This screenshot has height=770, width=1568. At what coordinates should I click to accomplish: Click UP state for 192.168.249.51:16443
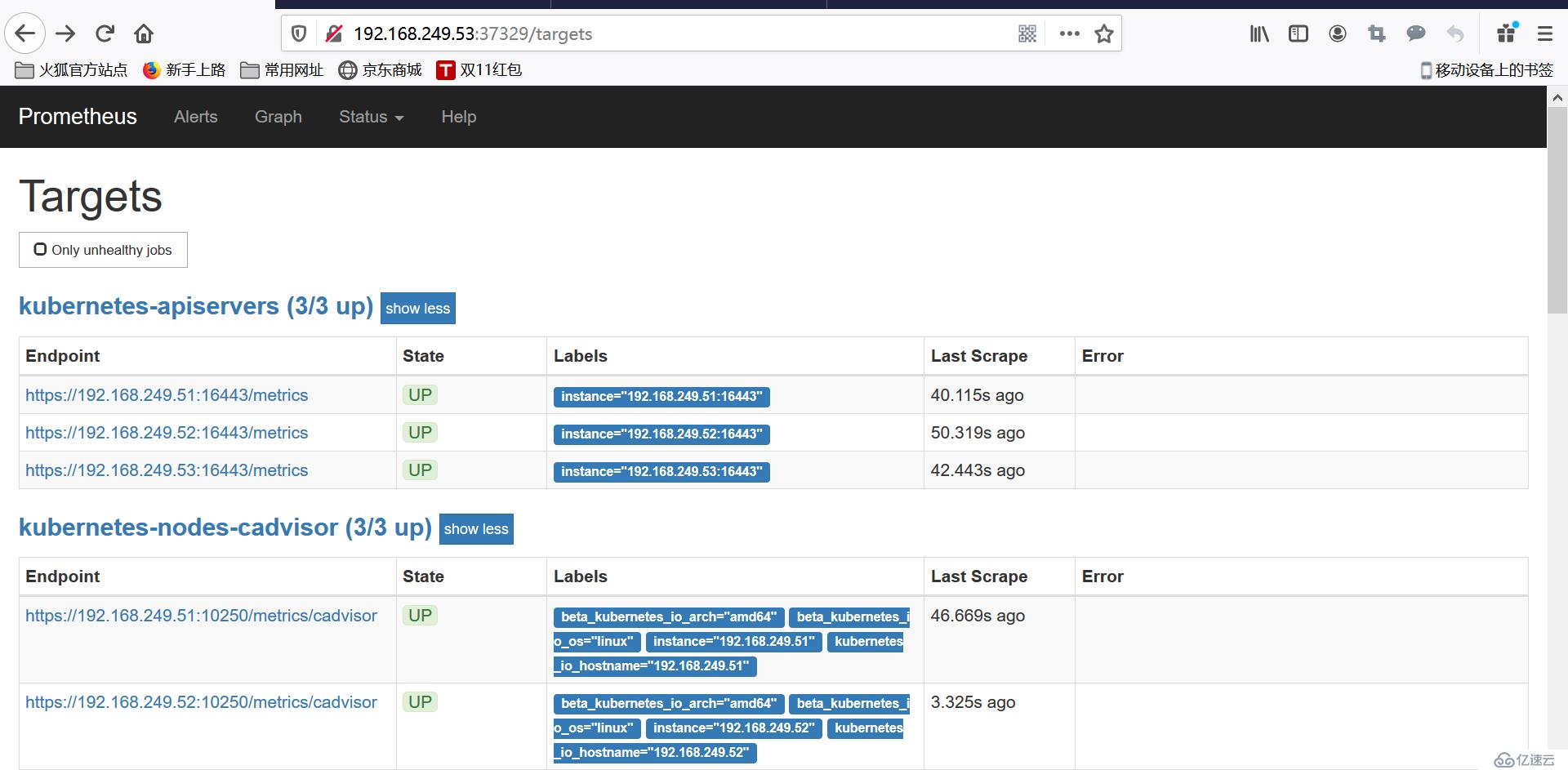click(x=420, y=395)
